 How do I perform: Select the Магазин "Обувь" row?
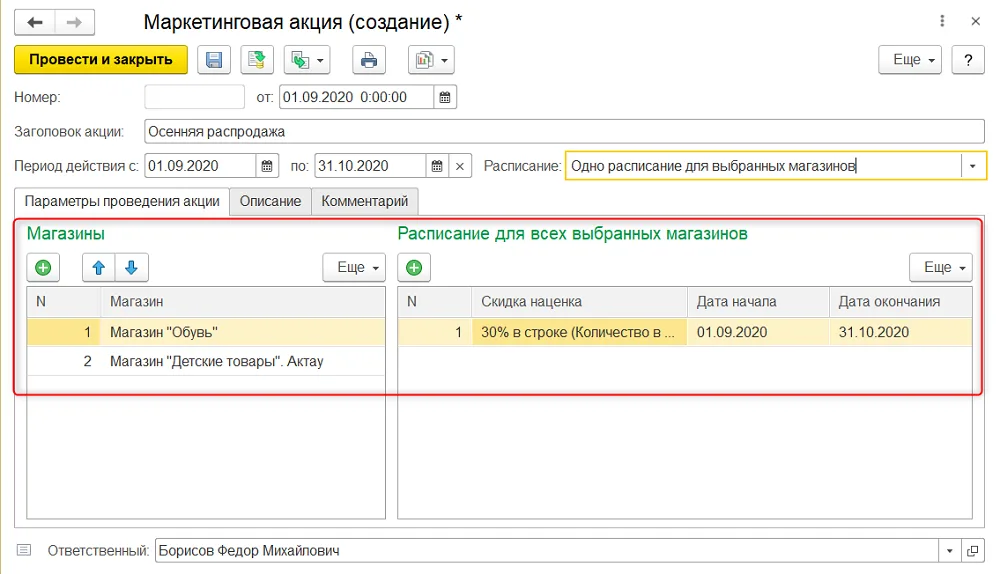206,332
